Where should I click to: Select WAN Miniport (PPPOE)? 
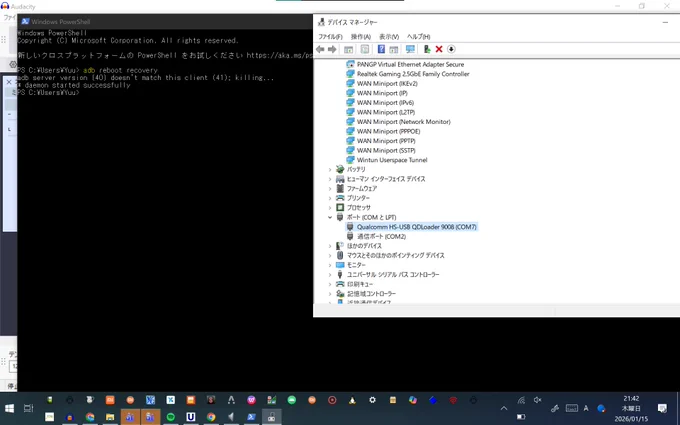pyautogui.click(x=388, y=131)
